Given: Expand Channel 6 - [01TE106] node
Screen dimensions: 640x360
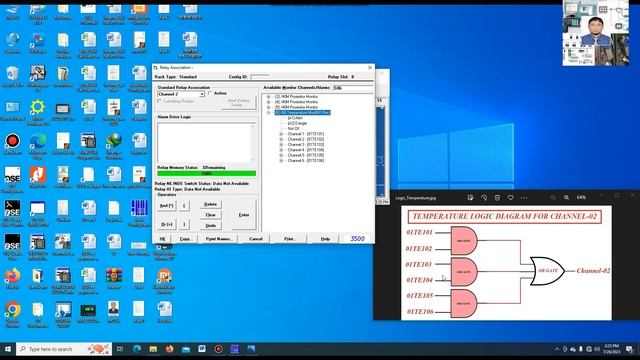Looking at the screenshot, I should 281,160.
